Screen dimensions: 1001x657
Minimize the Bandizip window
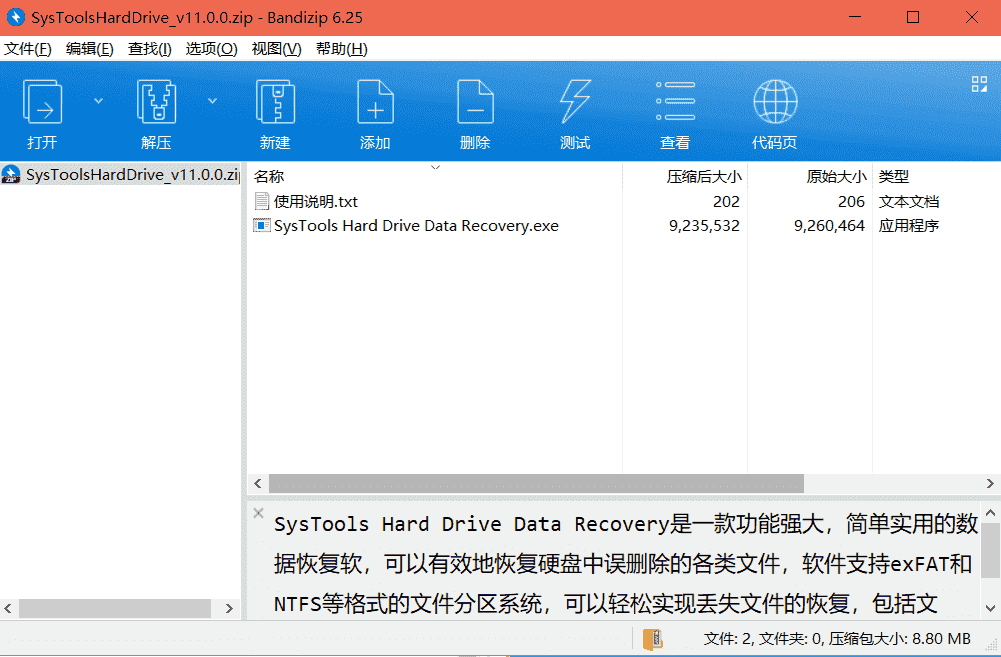click(x=855, y=17)
